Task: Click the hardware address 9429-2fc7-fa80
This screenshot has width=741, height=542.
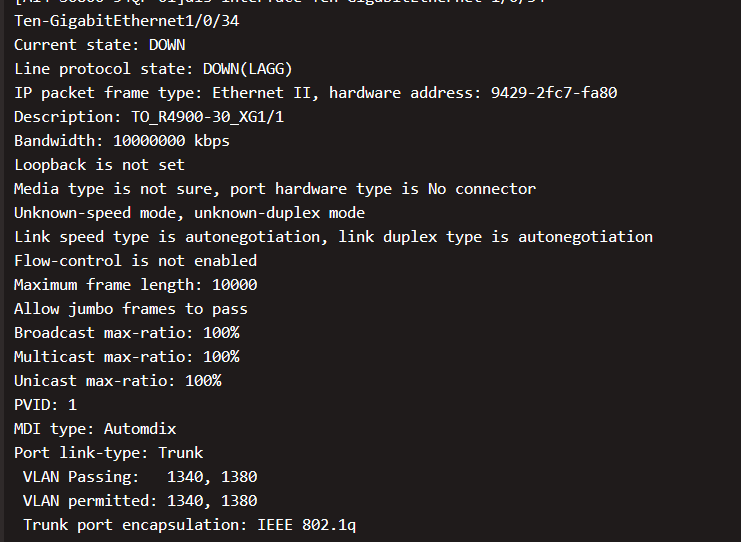Action: click(x=553, y=93)
